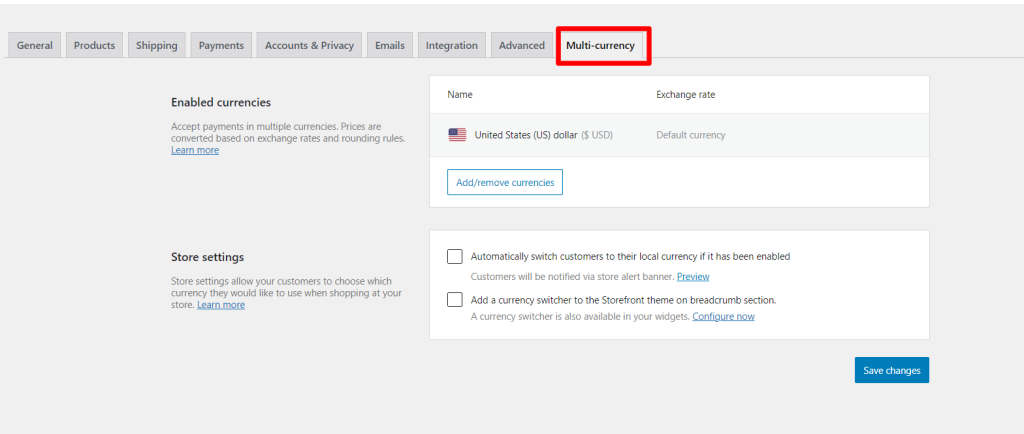This screenshot has width=1024, height=434.
Task: Click the Preview link for alert banner
Action: (693, 276)
